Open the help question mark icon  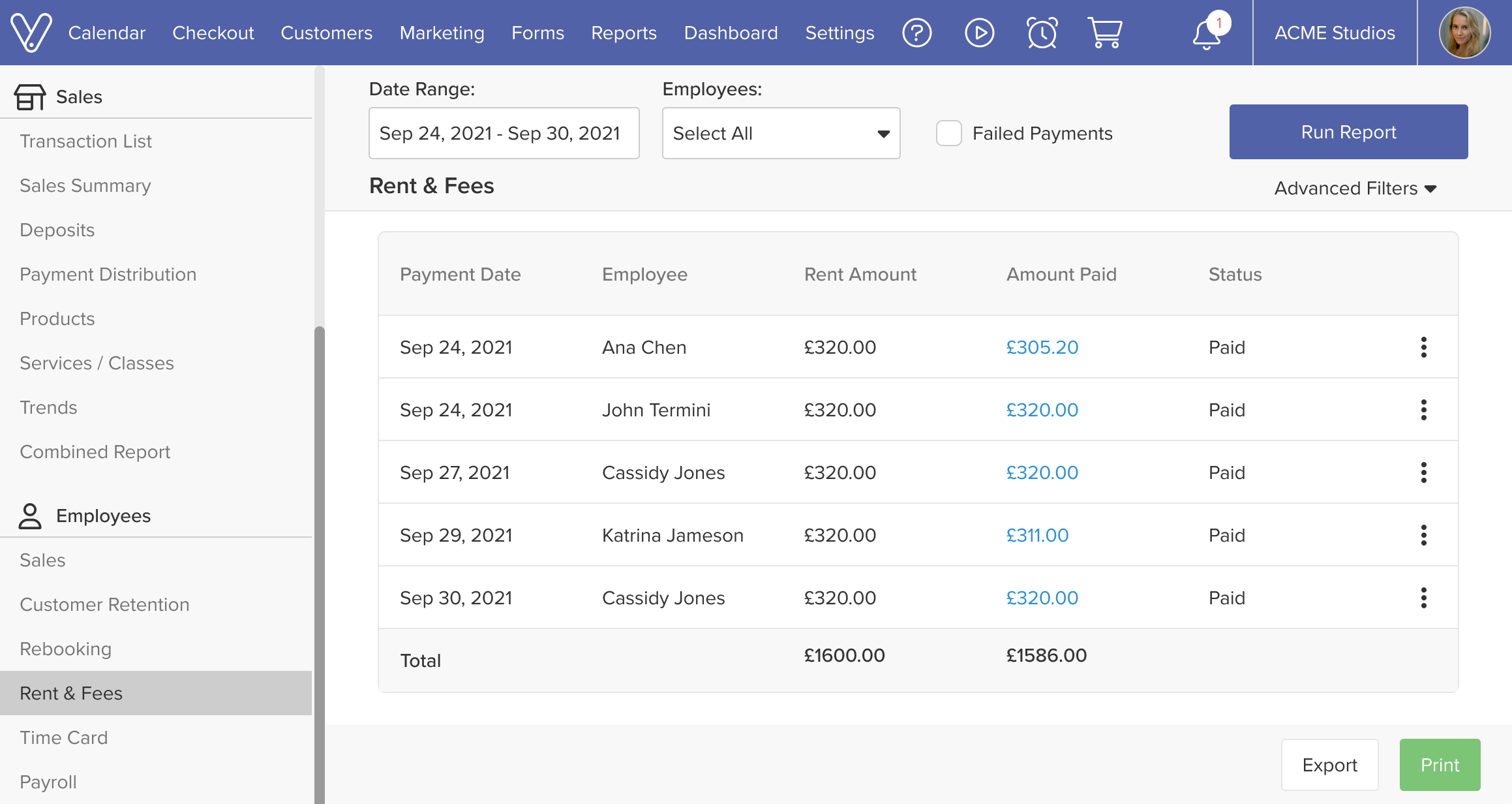pos(916,33)
